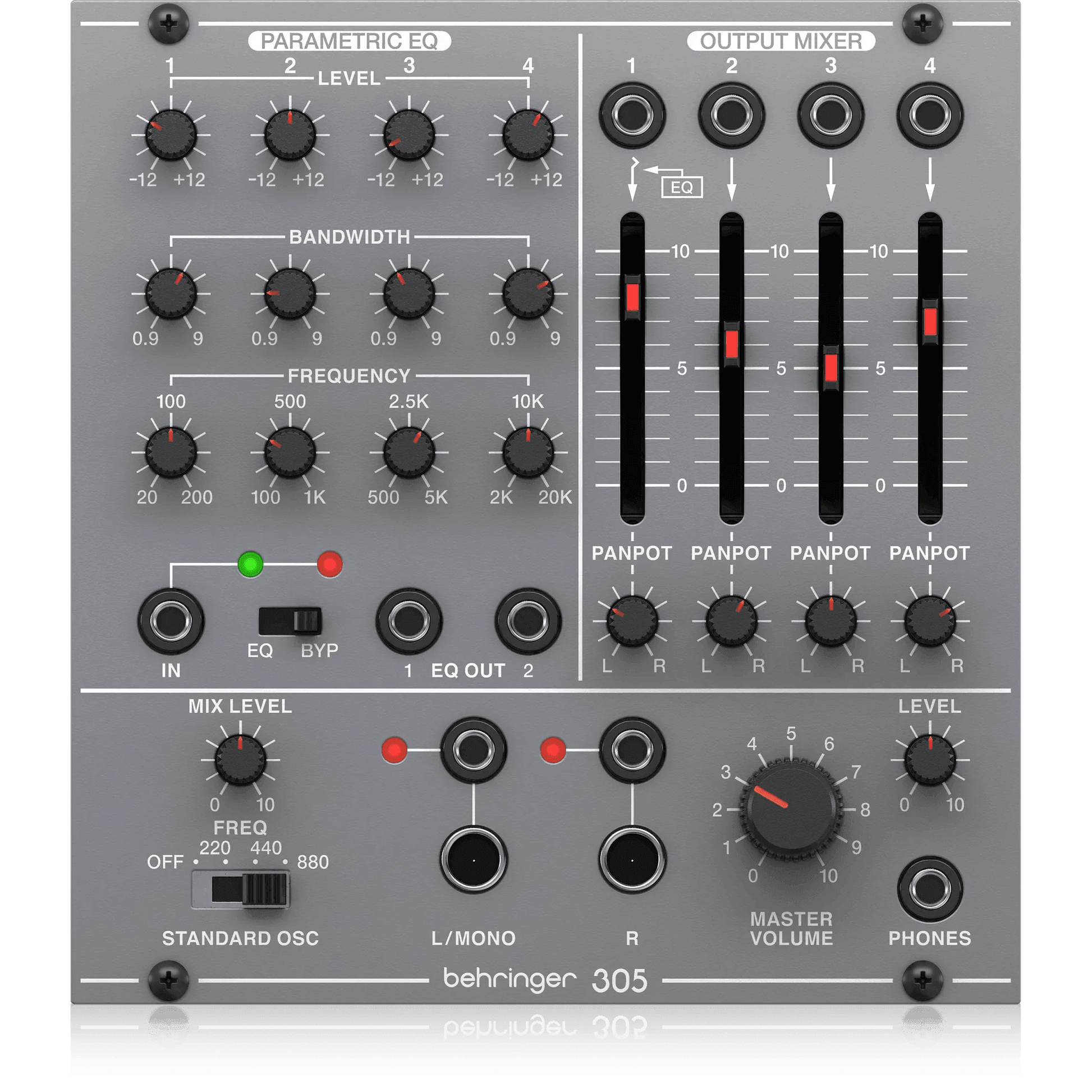This screenshot has width=1092, height=1092.
Task: Click the EQ OUT 2 jack
Action: pos(528,621)
